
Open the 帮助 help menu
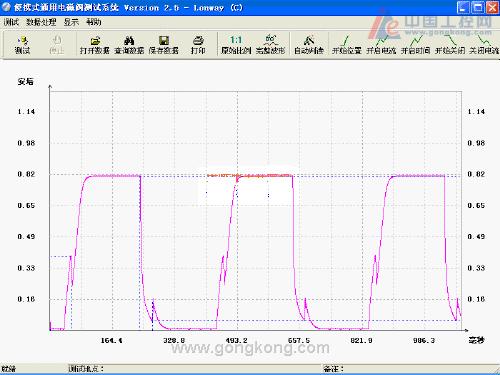coord(94,22)
